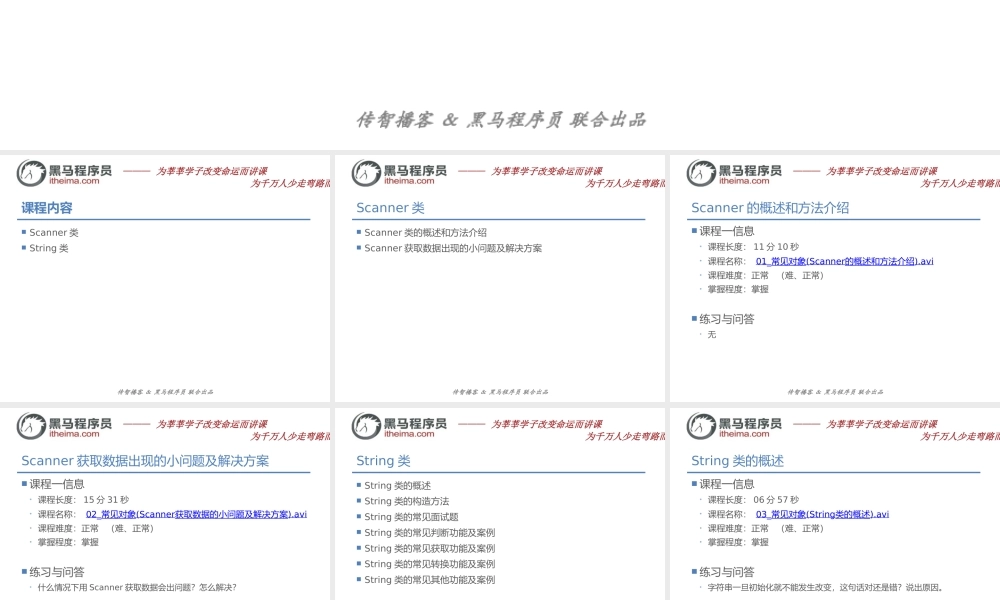
Task: Click the Scanner 类 slide title heading
Action: pyautogui.click(x=392, y=208)
